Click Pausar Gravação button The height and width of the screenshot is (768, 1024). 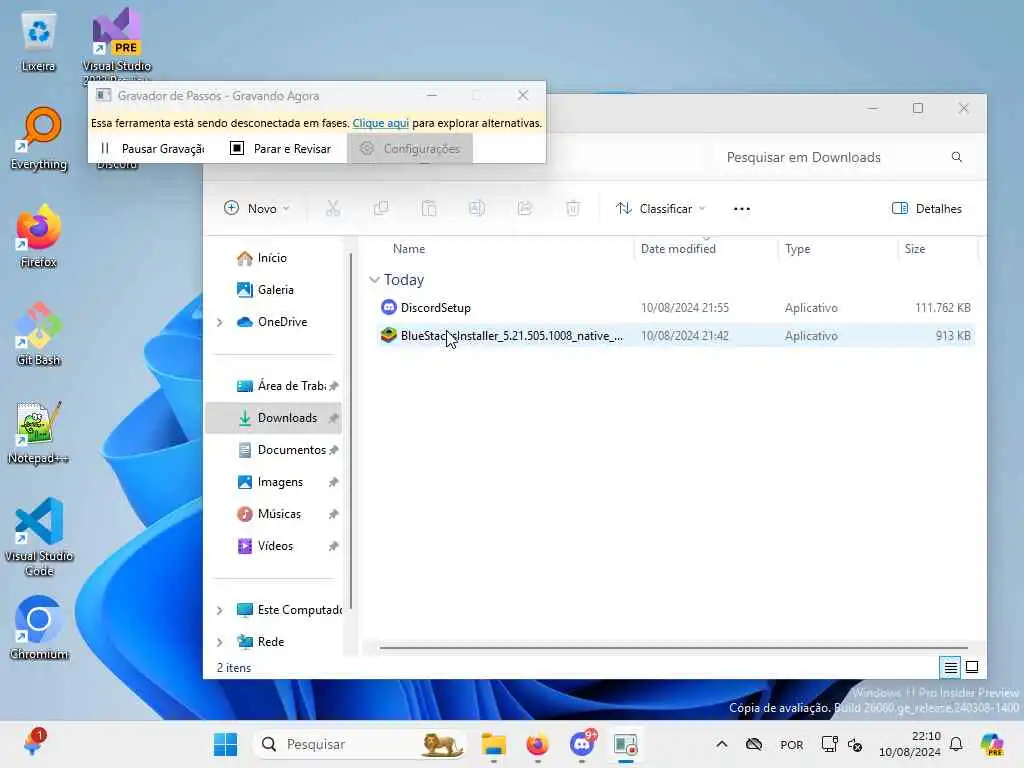pos(153,149)
